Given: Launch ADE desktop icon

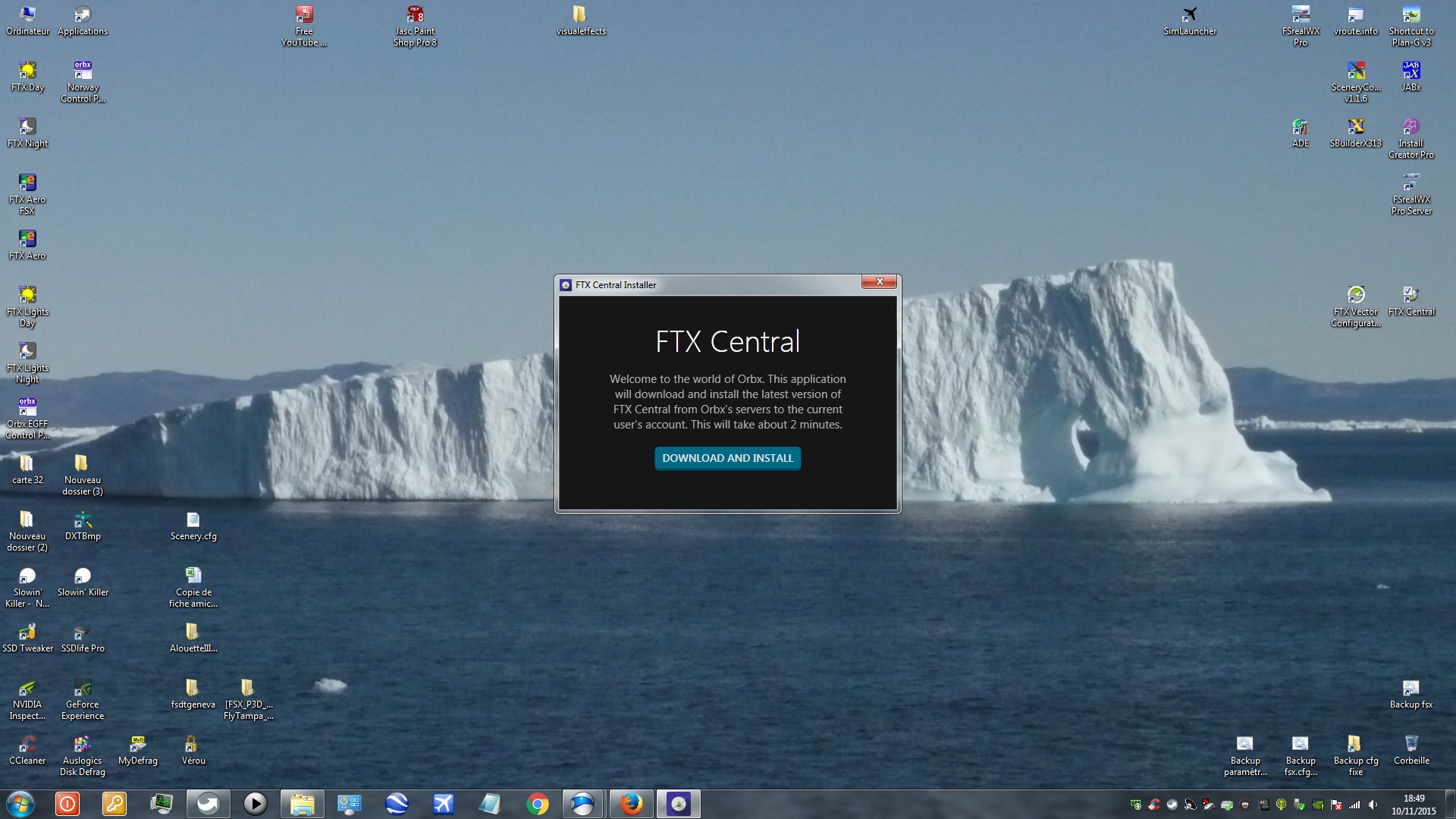Looking at the screenshot, I should point(1301,133).
